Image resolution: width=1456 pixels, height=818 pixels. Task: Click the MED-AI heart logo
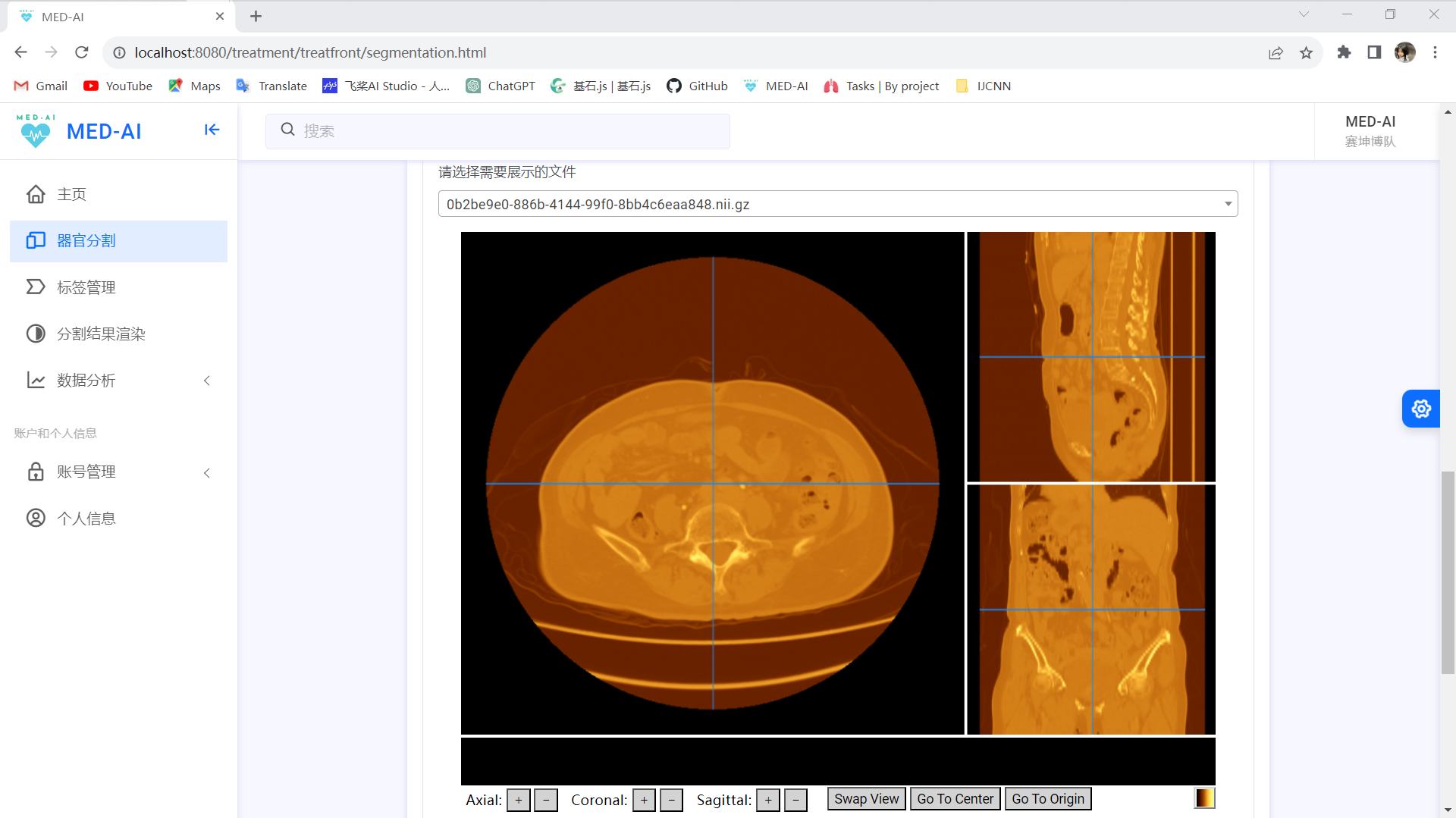(36, 131)
